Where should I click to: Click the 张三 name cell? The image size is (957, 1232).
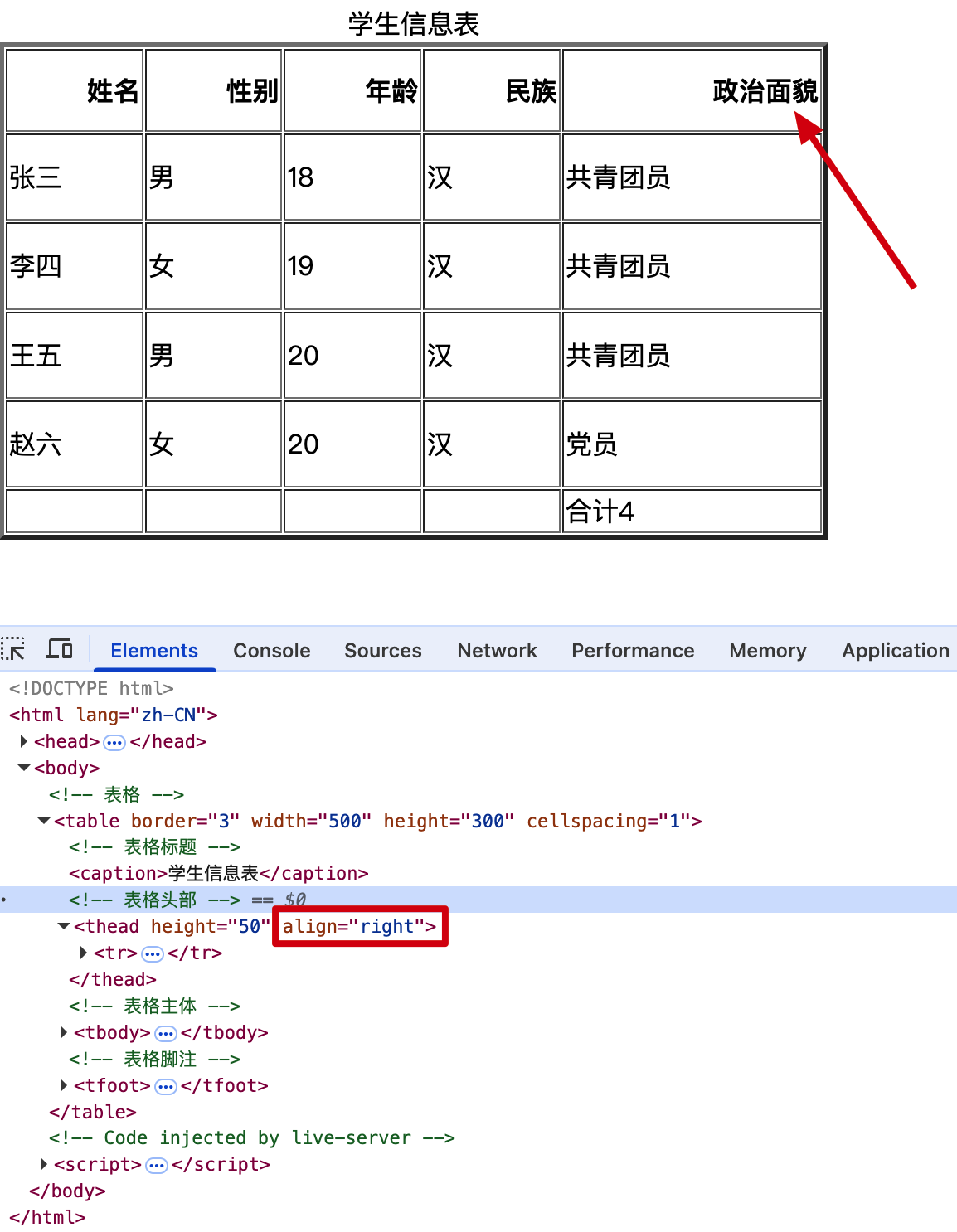[75, 177]
